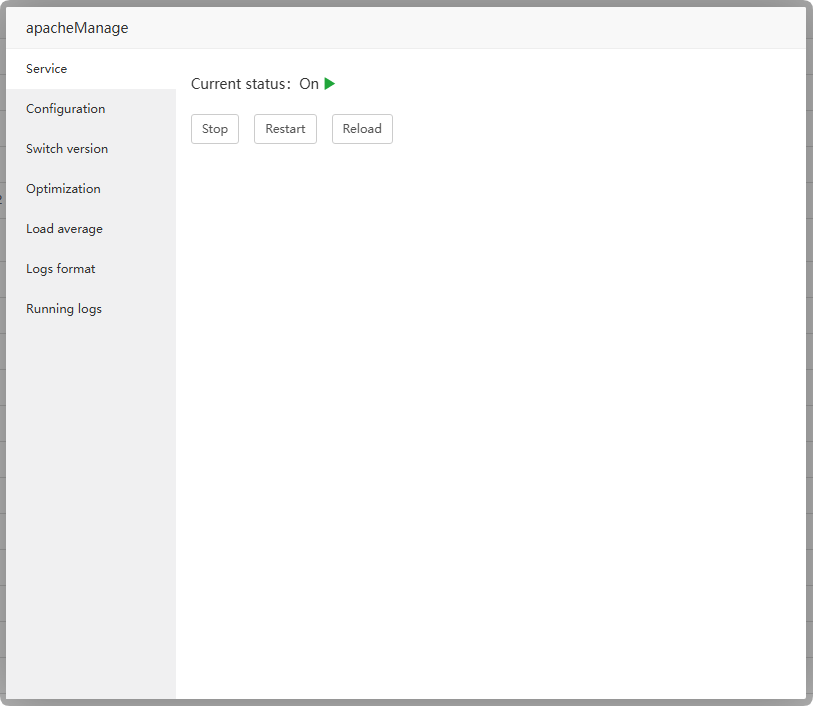Switch to the Configuration tab

[66, 109]
